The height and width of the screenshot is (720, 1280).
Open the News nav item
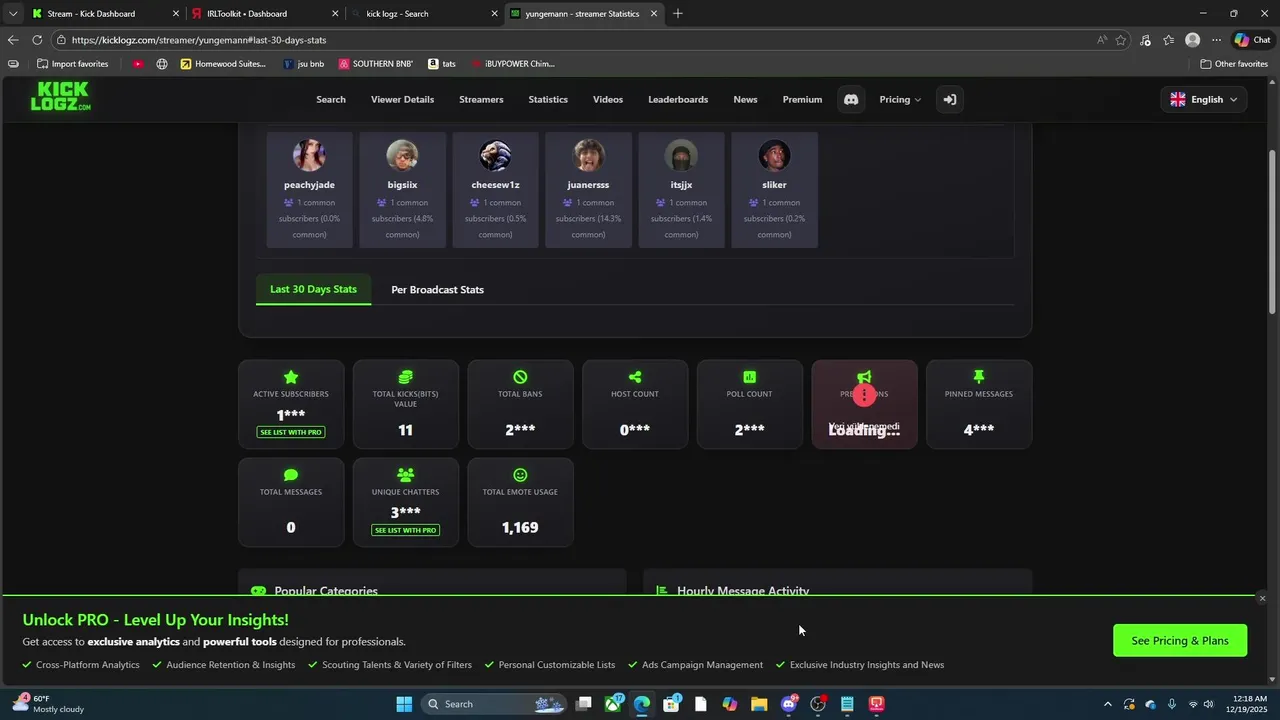click(745, 100)
